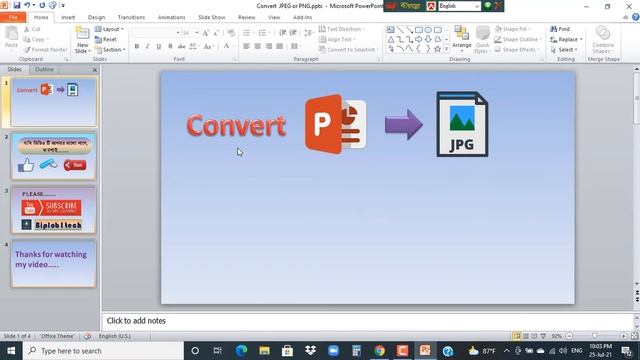Choose the right arrow shape
Viewport: 640px width, 360px height.
419,39
